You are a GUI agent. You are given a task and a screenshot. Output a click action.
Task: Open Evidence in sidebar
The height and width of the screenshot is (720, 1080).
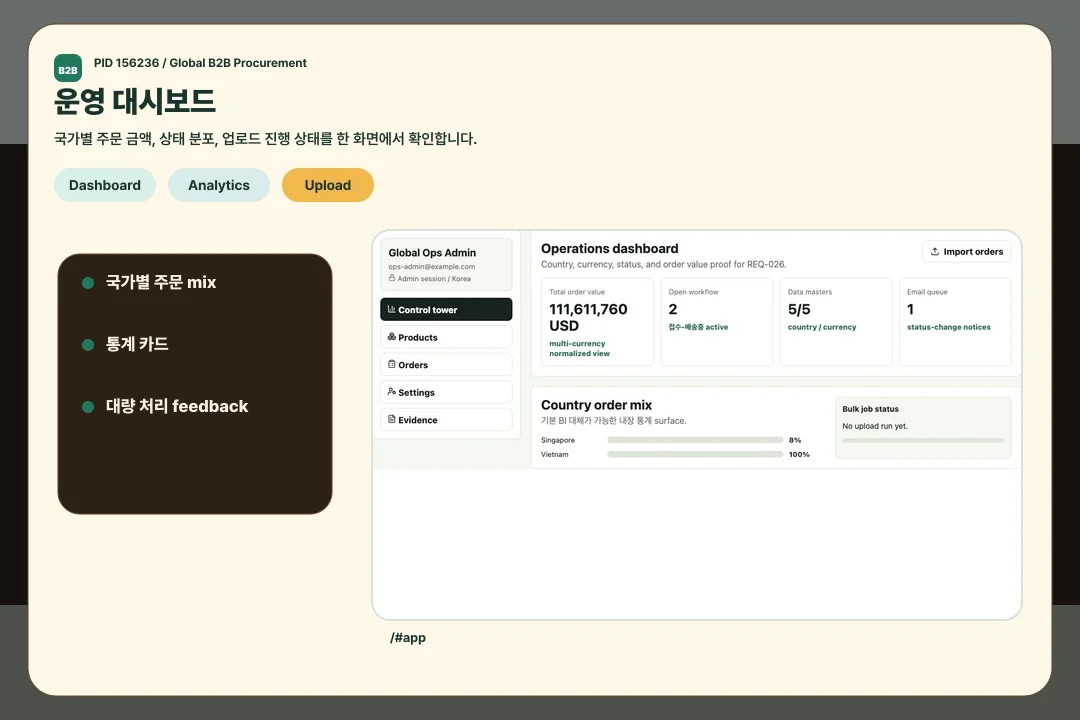(446, 420)
